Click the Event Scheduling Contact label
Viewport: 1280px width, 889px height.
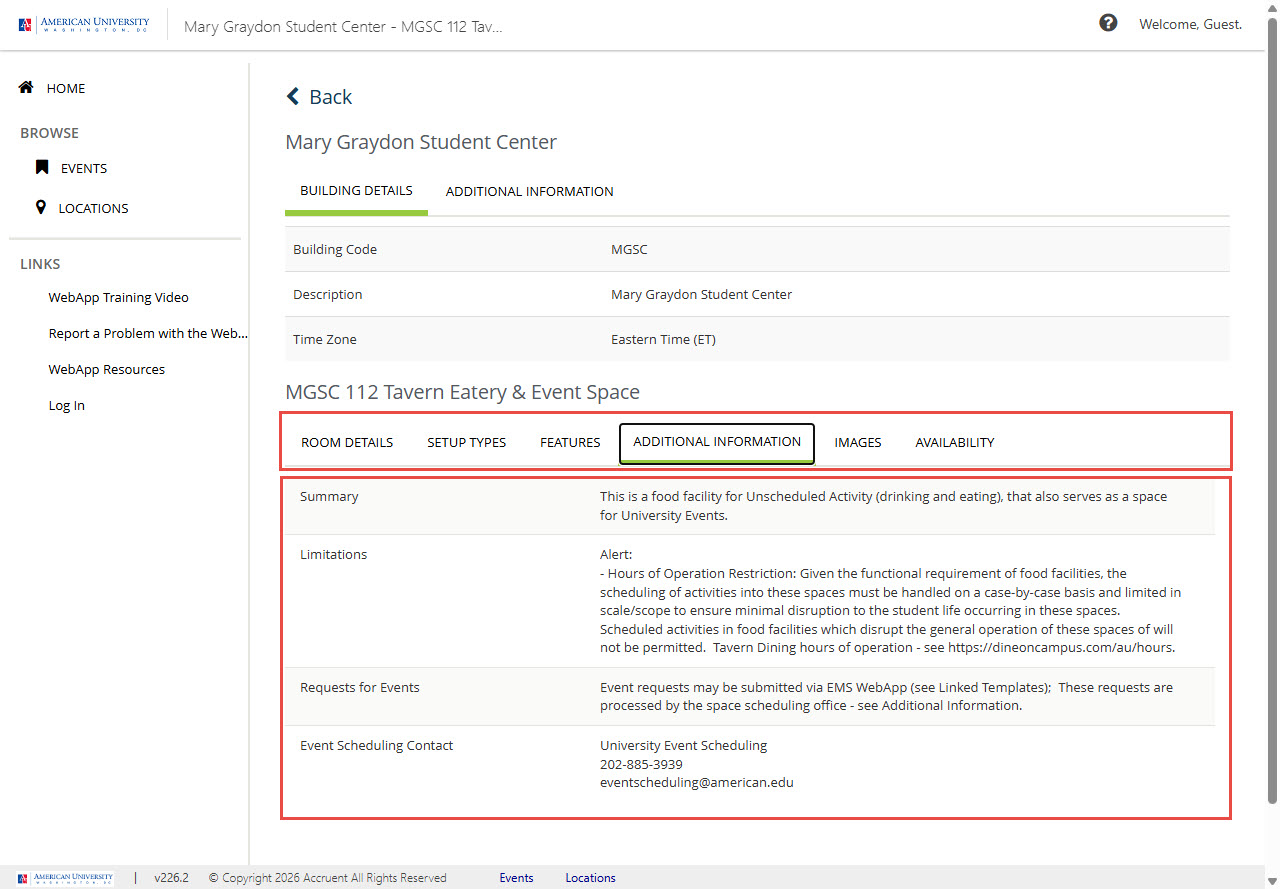coord(377,745)
